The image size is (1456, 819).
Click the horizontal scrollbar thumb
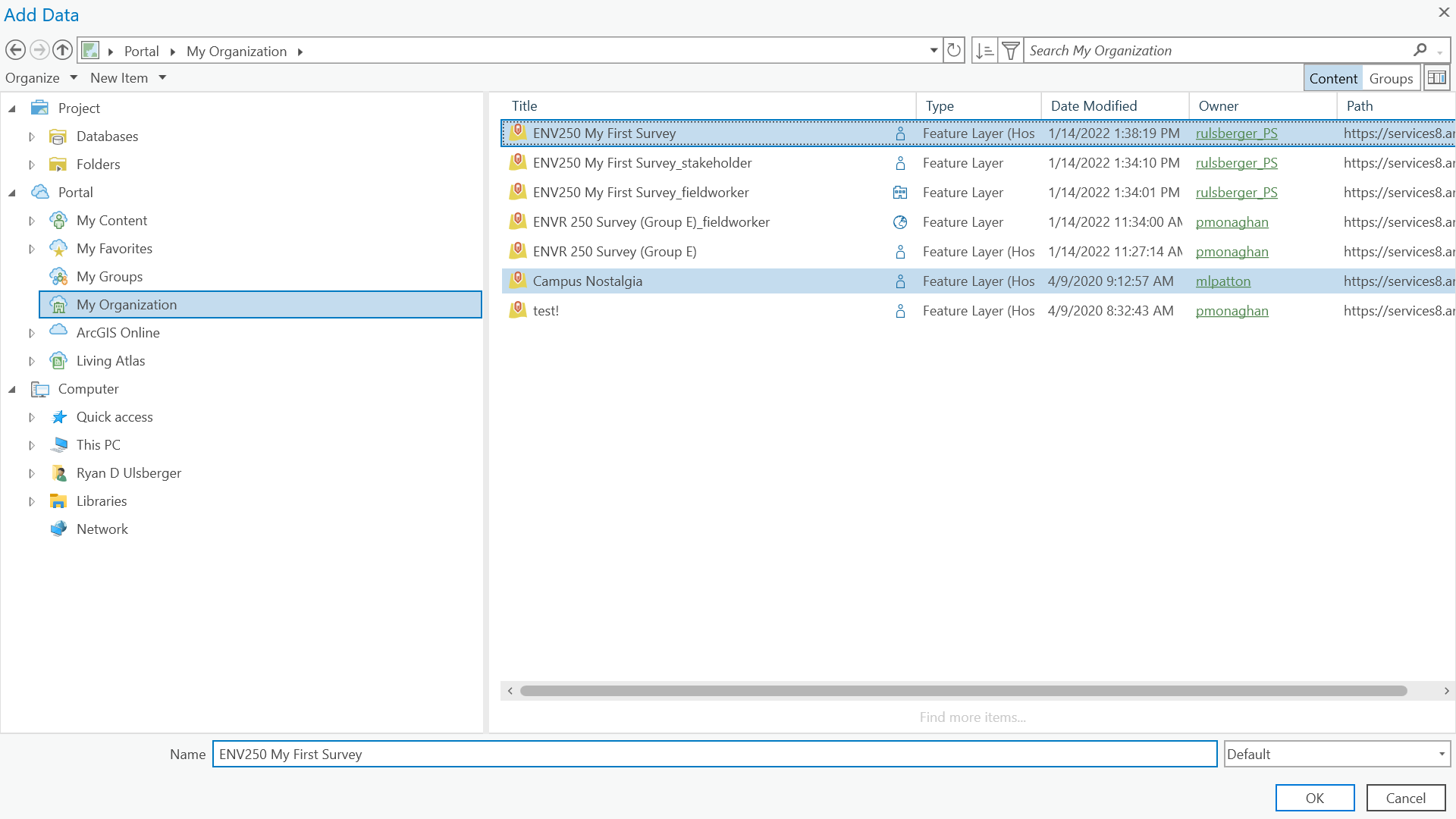point(963,691)
